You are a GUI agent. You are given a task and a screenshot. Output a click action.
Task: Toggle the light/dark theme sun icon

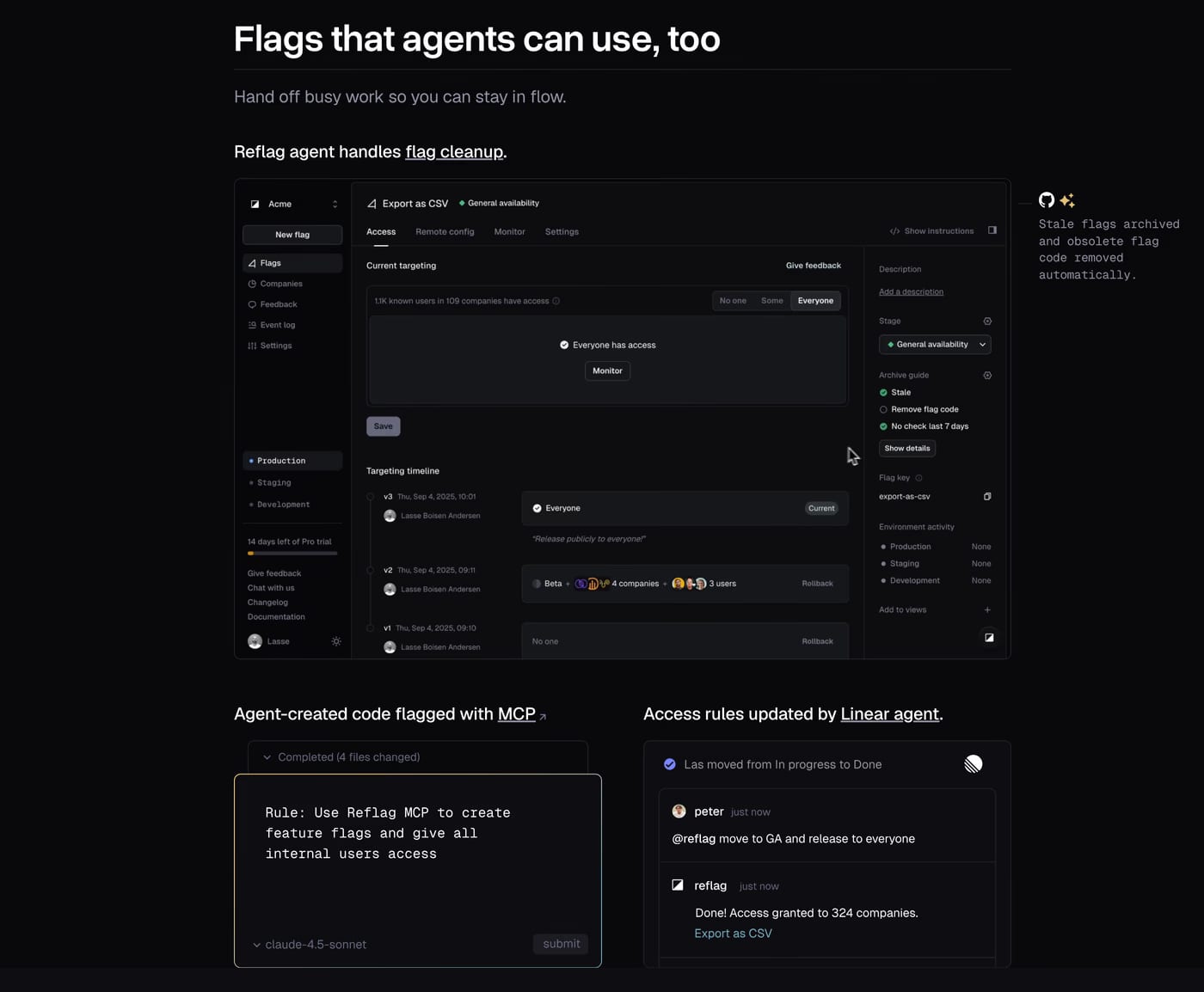(336, 641)
